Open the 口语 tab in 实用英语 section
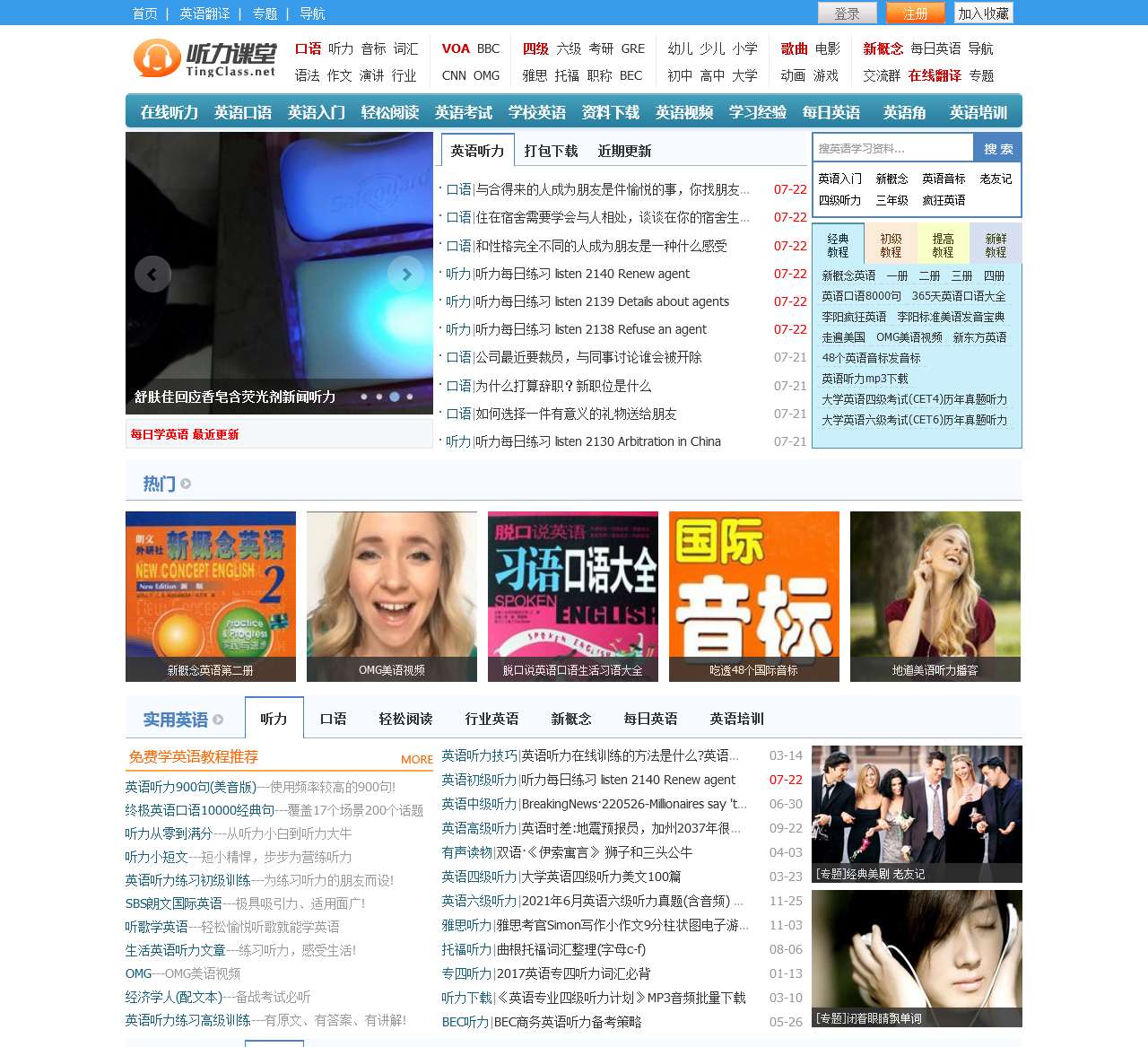Image resolution: width=1148 pixels, height=1047 pixels. pos(333,719)
